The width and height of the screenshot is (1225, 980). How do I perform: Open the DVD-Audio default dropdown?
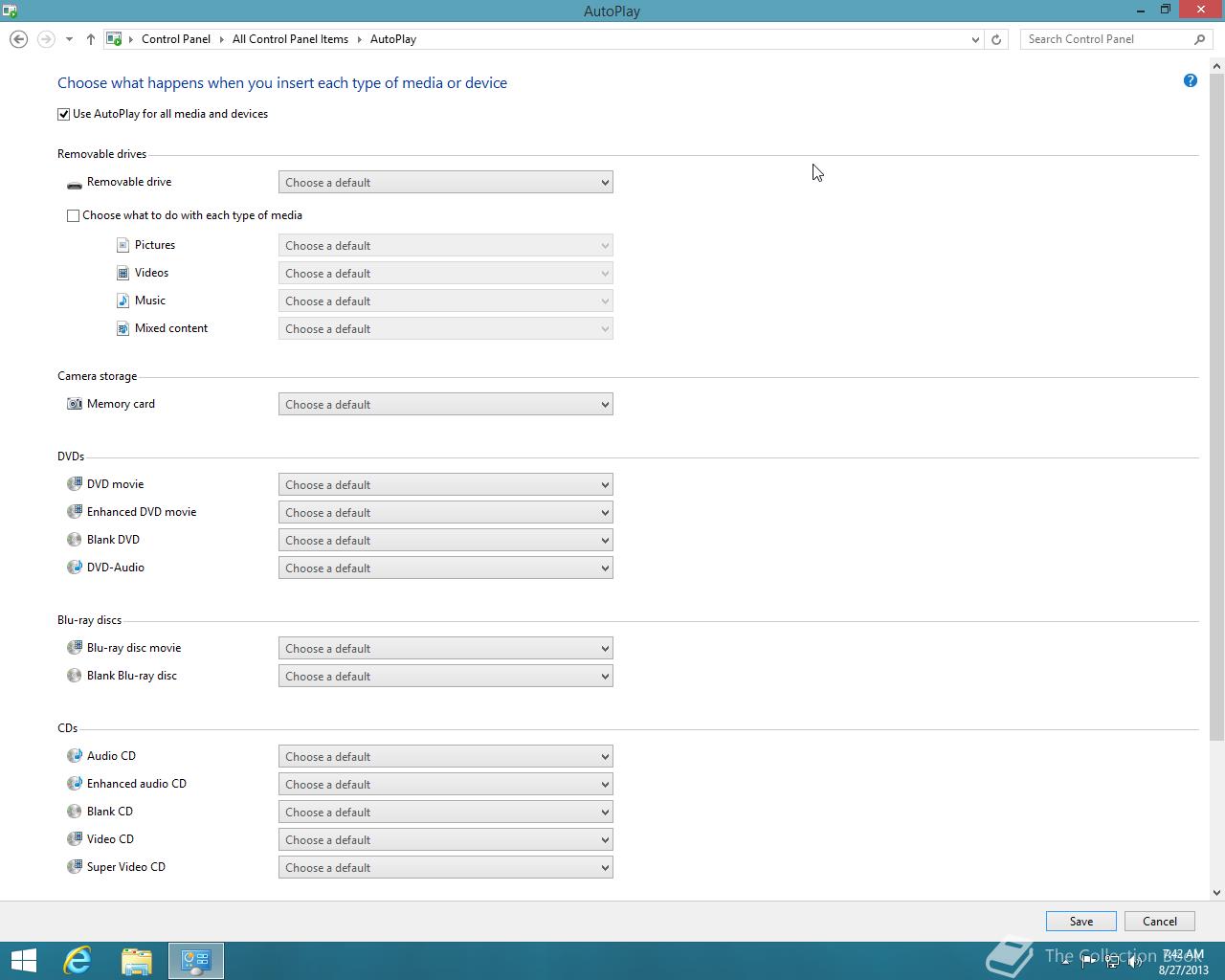point(446,568)
